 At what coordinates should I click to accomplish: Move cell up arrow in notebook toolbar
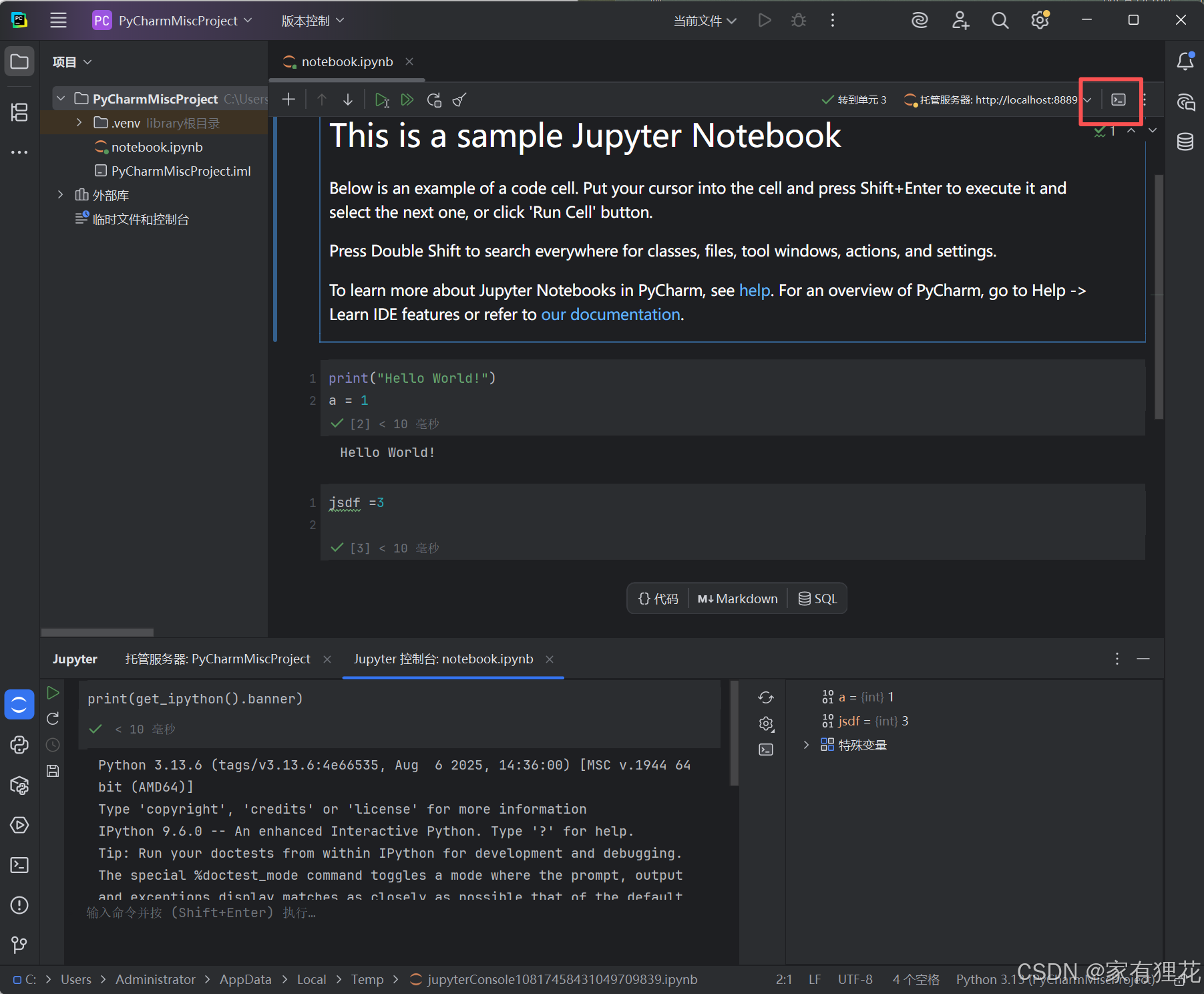tap(322, 100)
